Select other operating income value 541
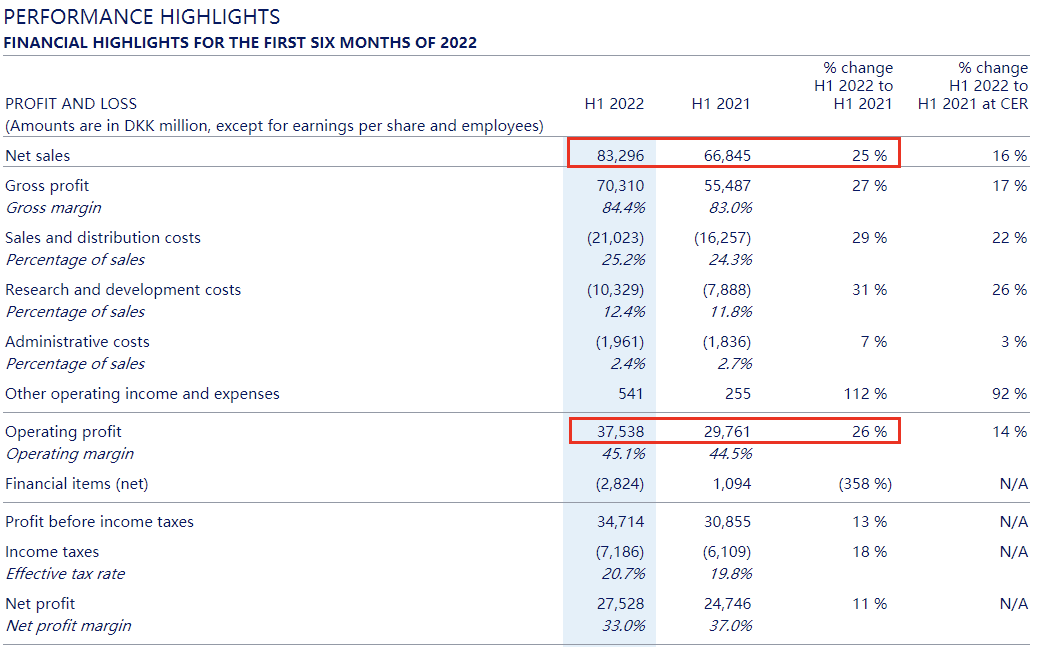The width and height of the screenshot is (1042, 647). (631, 394)
